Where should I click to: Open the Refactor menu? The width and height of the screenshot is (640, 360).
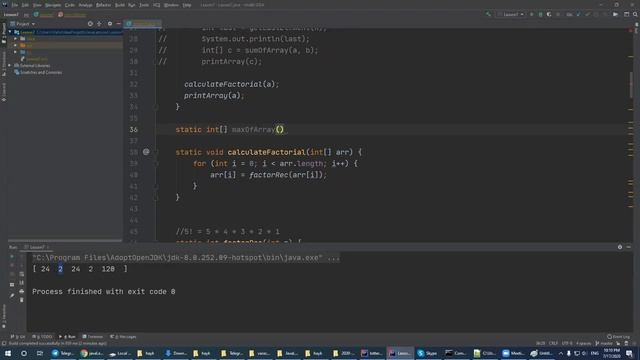tap(103, 5)
